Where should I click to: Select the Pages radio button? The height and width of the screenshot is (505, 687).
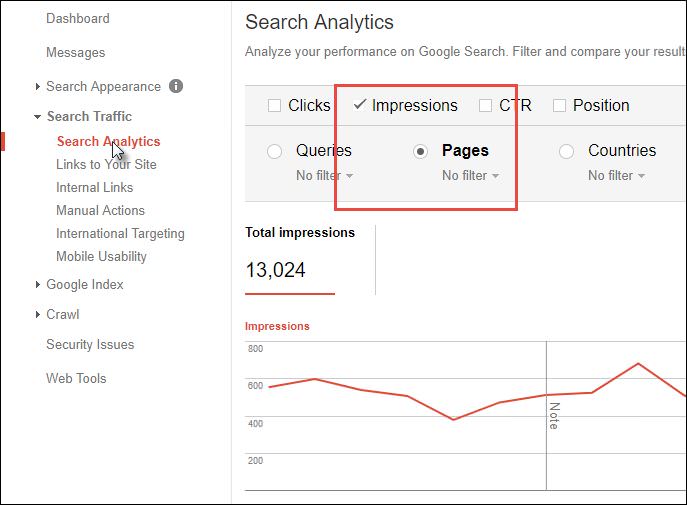421,151
